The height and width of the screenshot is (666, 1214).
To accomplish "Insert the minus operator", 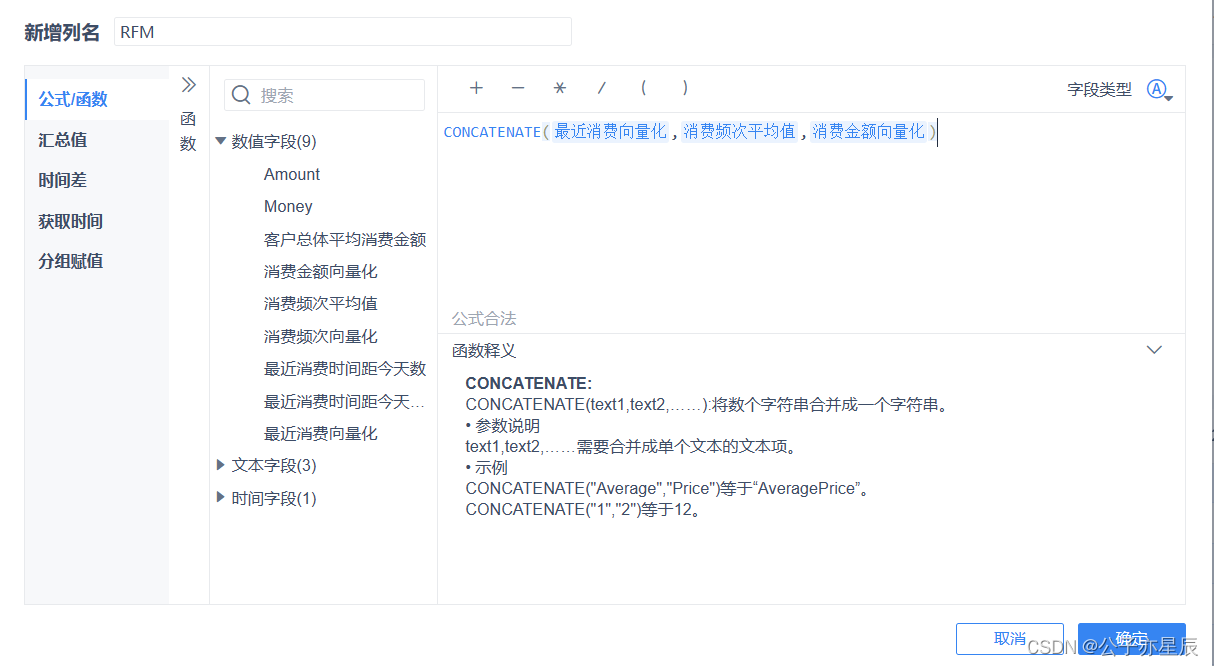I will (518, 88).
